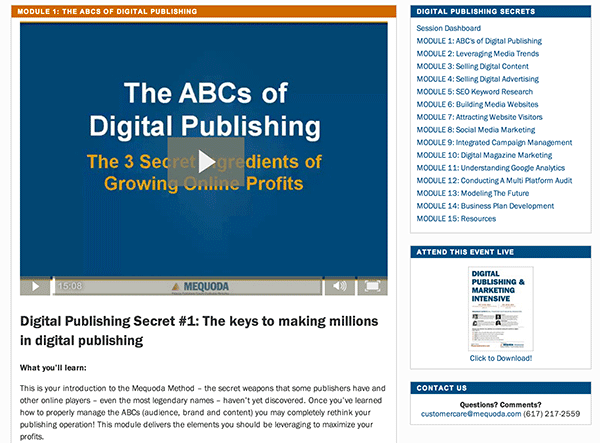Click the 'ATTEND THIS EVENT LIVE' header
600x443 pixels.
[501, 252]
